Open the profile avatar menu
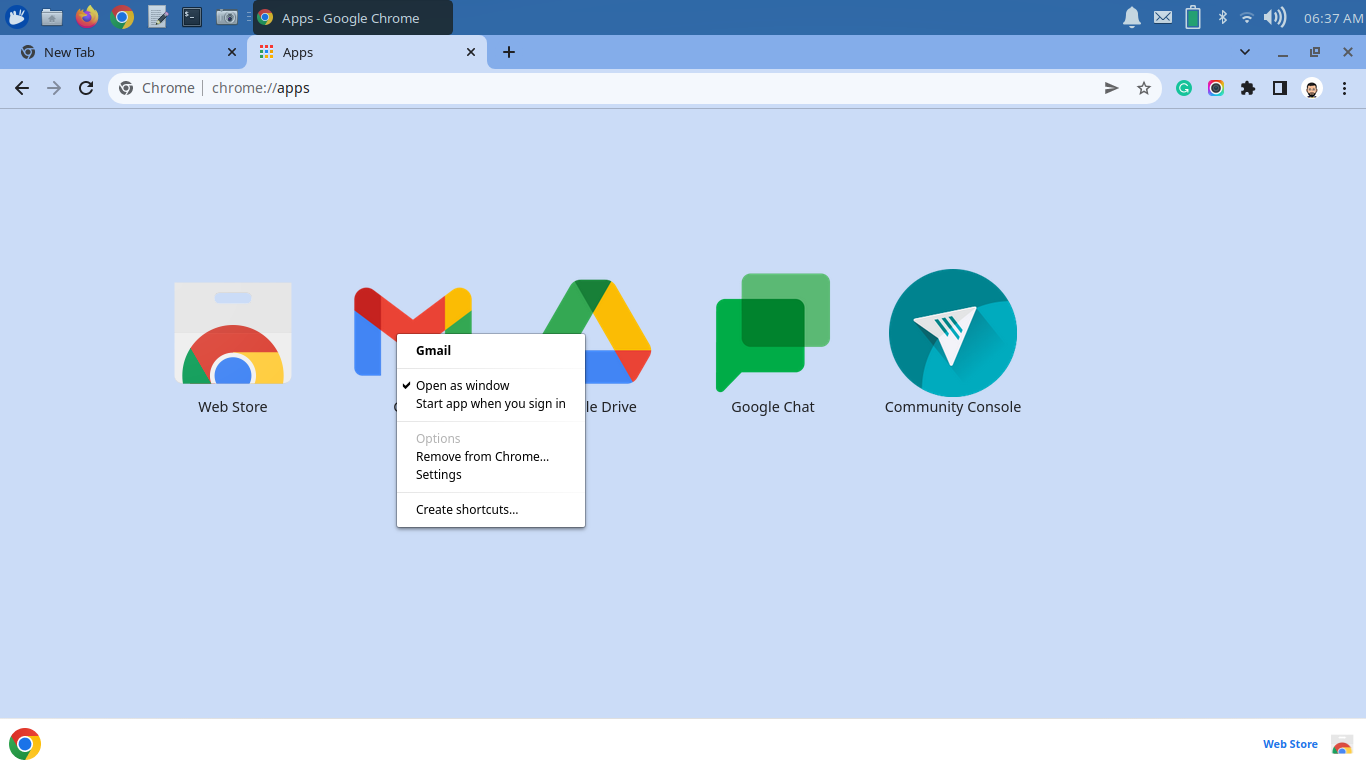Viewport: 1366px width, 768px height. click(1312, 88)
